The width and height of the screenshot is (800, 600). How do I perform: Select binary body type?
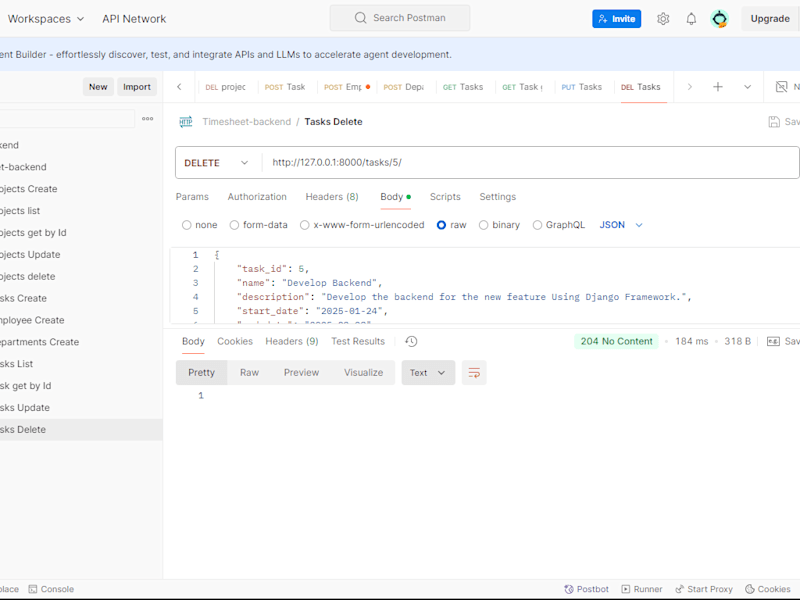tap(484, 225)
